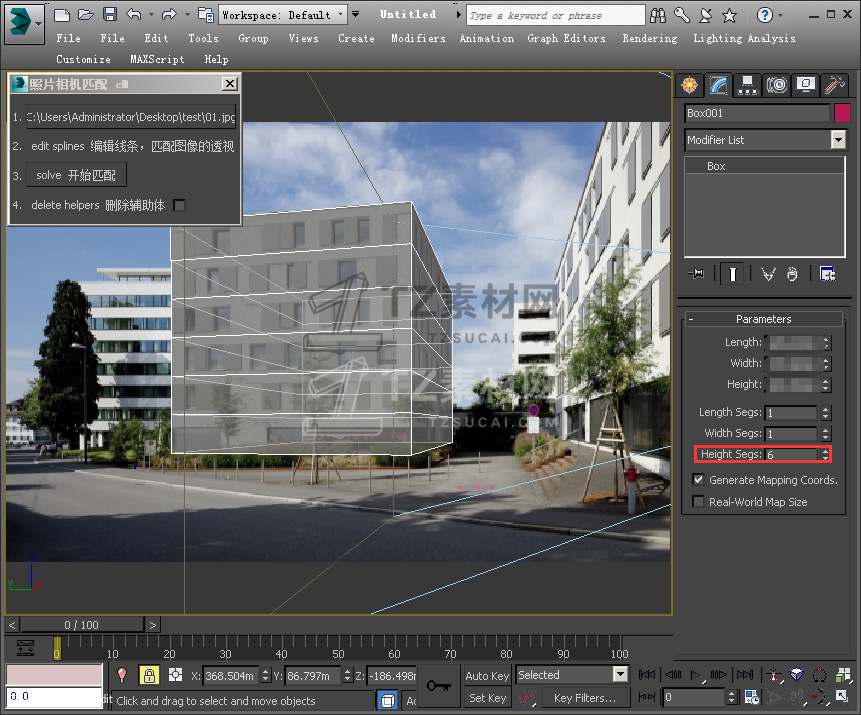Click the Key Filters... button
The width and height of the screenshot is (861, 715).
(585, 698)
